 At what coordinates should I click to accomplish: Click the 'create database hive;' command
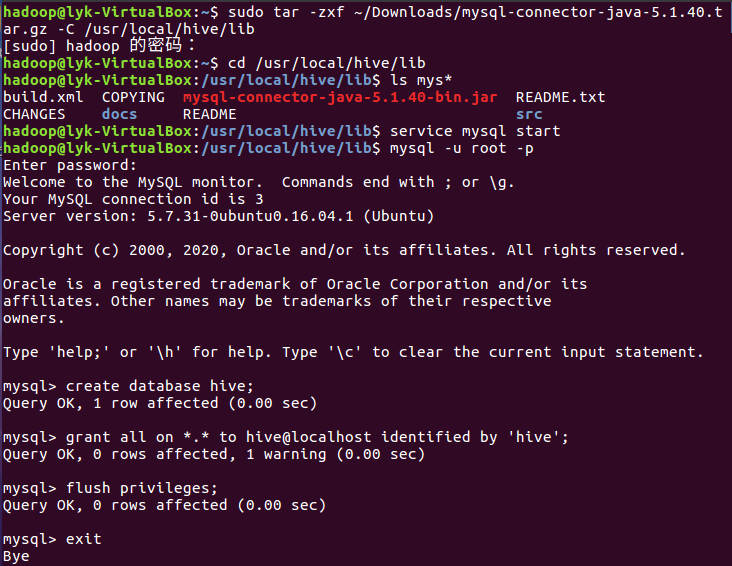click(155, 386)
